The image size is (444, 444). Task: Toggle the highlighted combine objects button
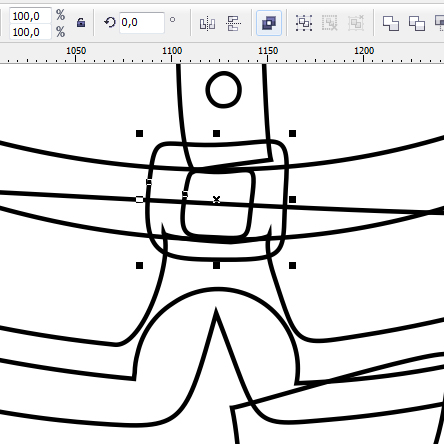pyautogui.click(x=269, y=23)
